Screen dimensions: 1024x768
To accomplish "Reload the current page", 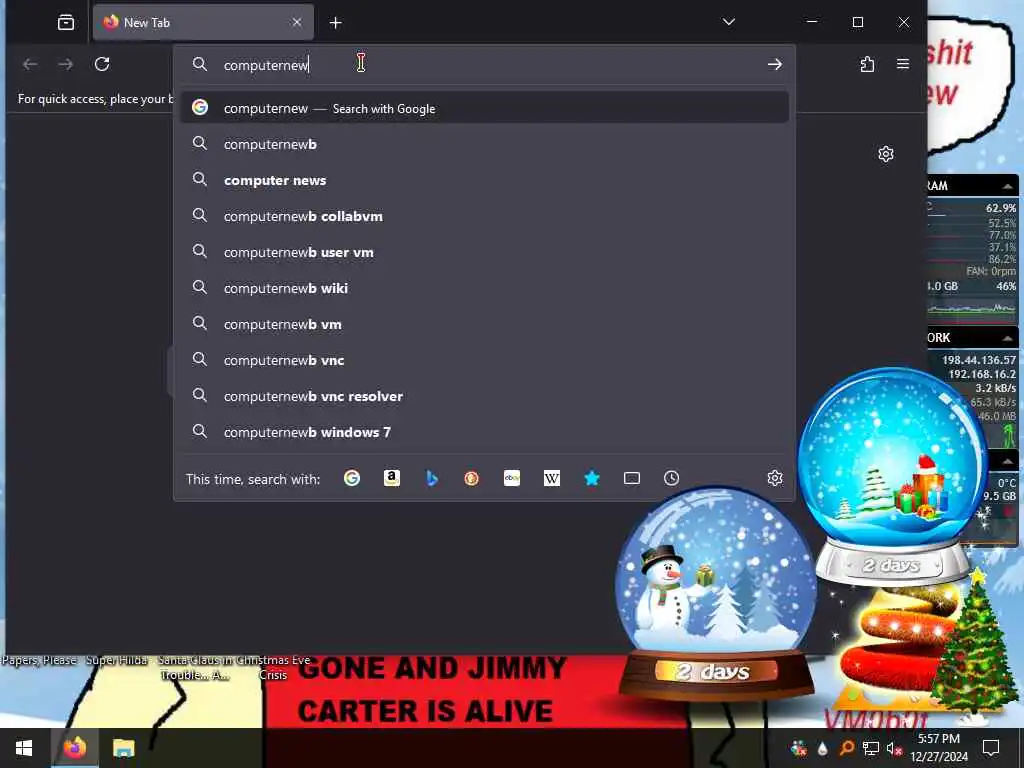I will tap(102, 64).
